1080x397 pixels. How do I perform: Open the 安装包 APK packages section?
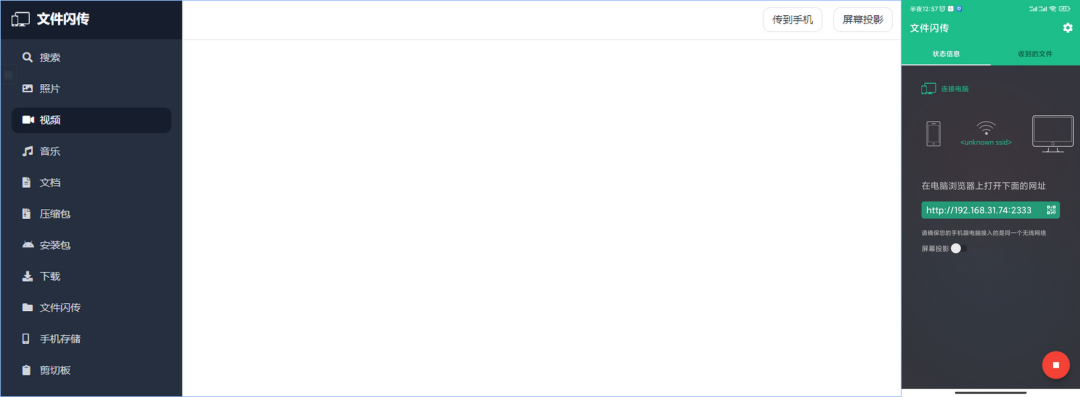(91, 245)
